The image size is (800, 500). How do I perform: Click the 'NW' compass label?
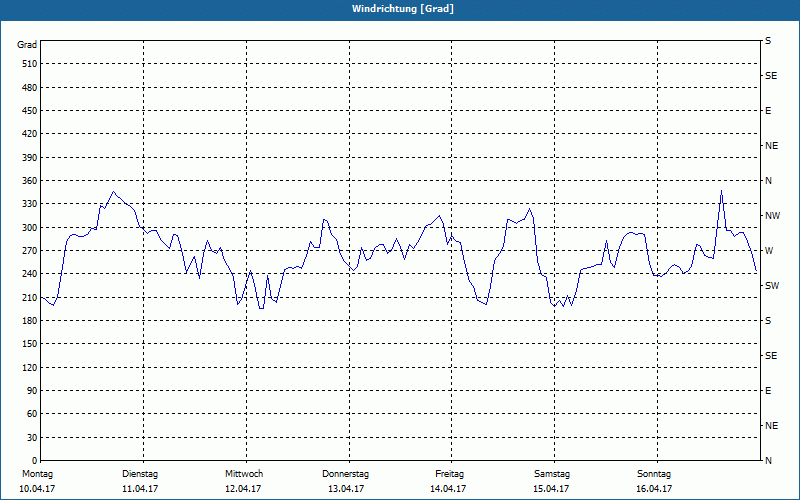coord(772,216)
